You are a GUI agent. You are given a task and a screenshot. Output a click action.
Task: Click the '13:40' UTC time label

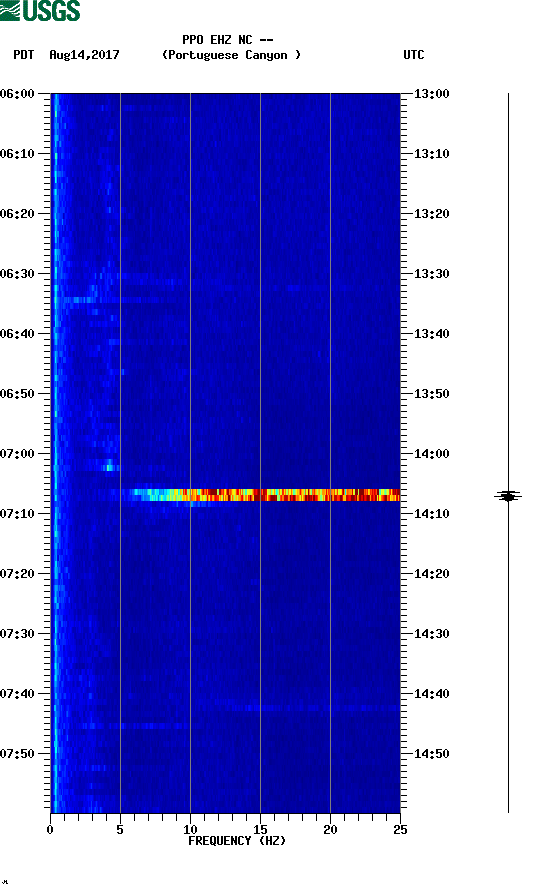tap(432, 334)
